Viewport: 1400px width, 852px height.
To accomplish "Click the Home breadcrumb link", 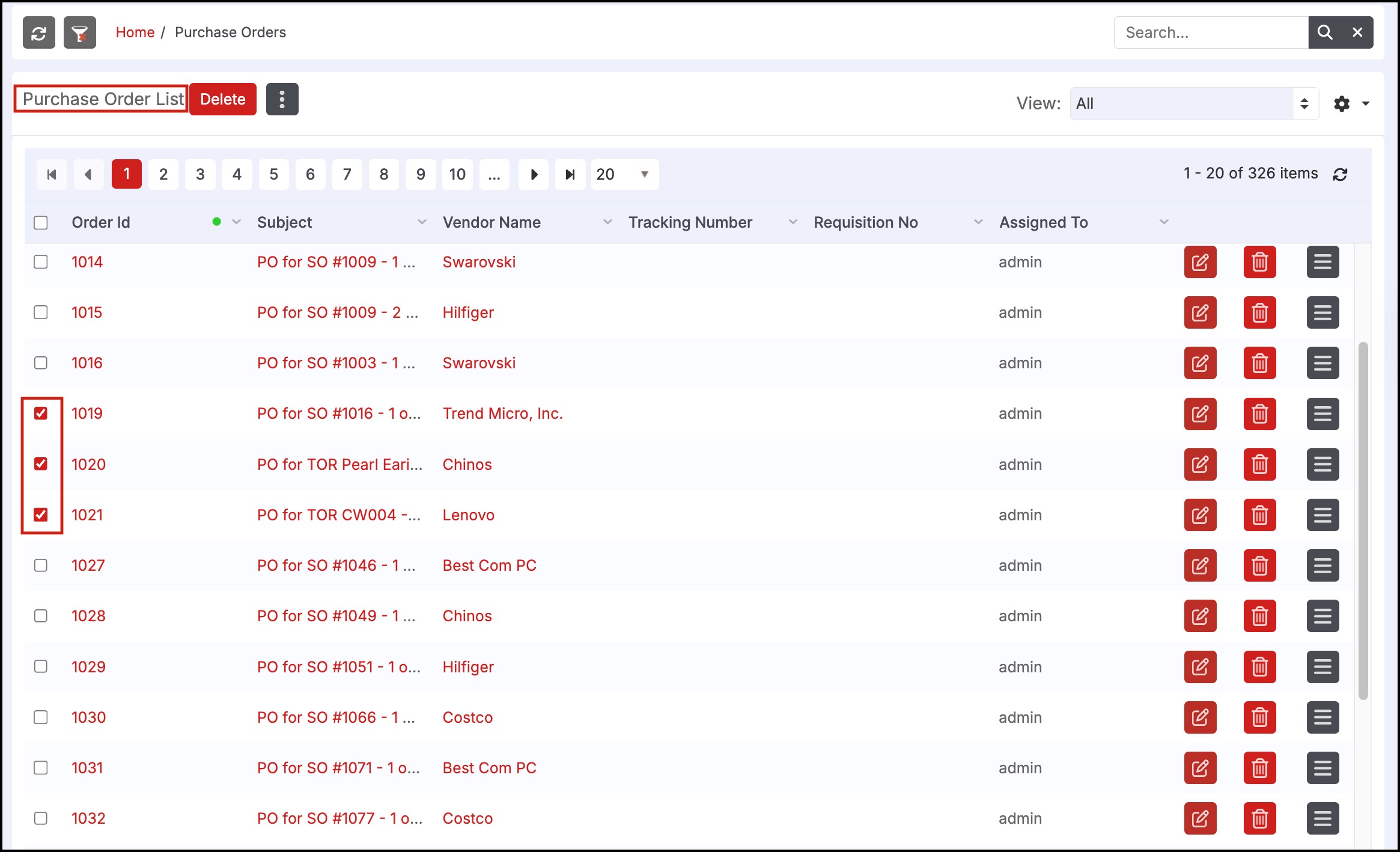I will 135,32.
